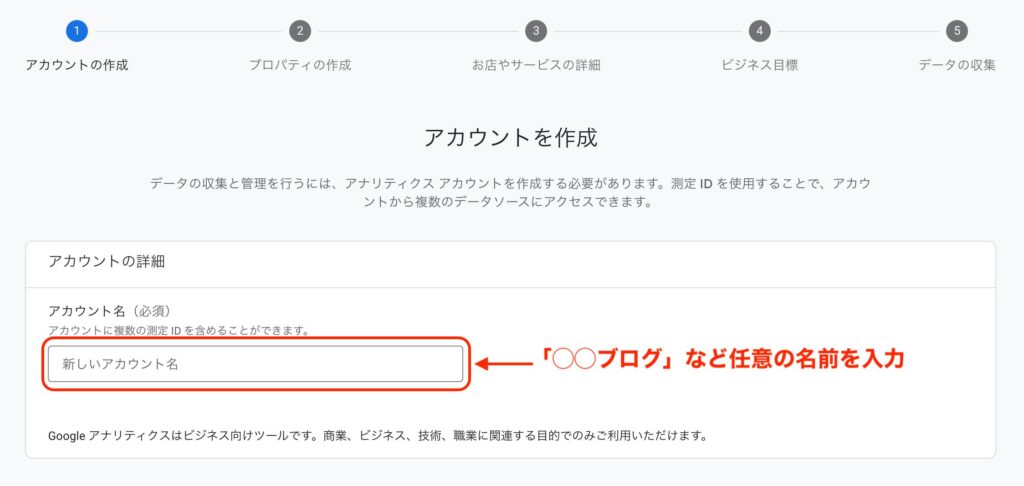Click the Google アナリティクス business-use notice
This screenshot has width=1024, height=486.
tap(377, 435)
